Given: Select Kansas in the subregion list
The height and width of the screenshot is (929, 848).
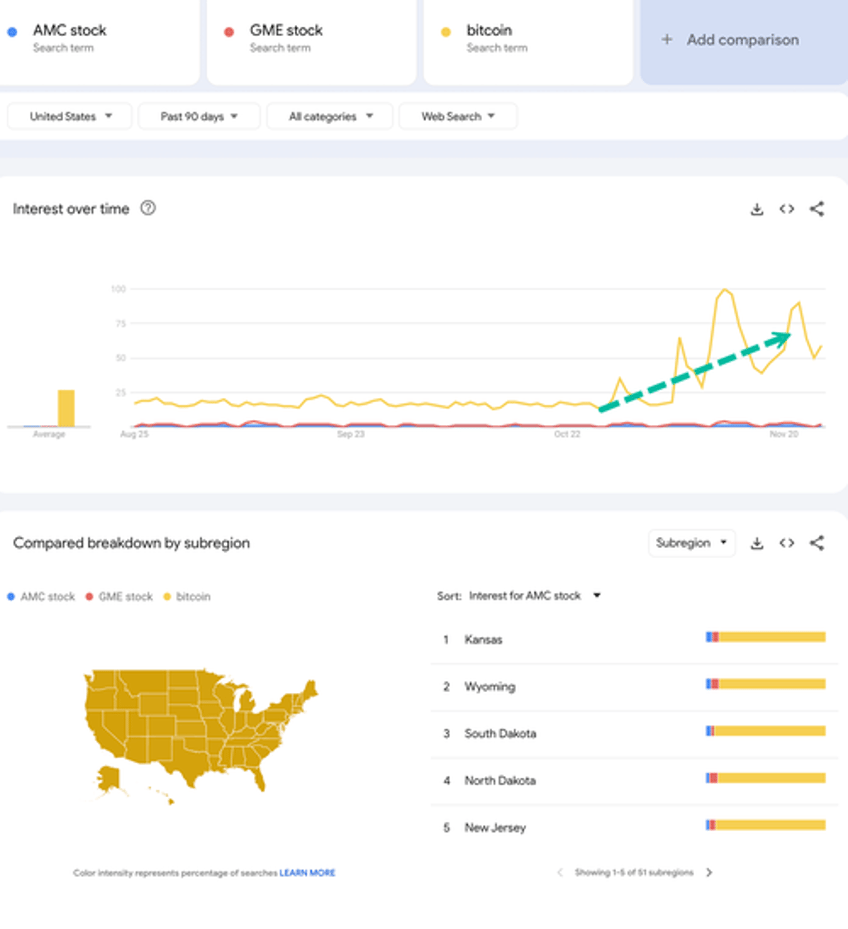Looking at the screenshot, I should point(634,640).
